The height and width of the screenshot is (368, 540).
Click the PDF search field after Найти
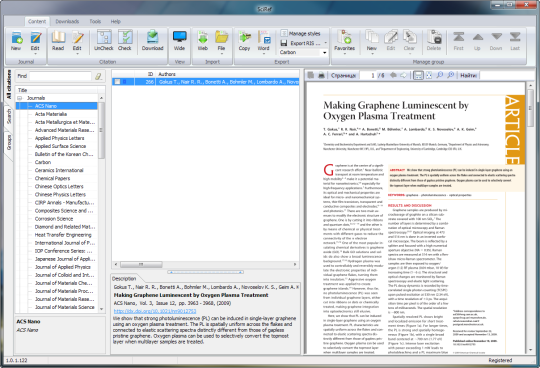point(502,75)
